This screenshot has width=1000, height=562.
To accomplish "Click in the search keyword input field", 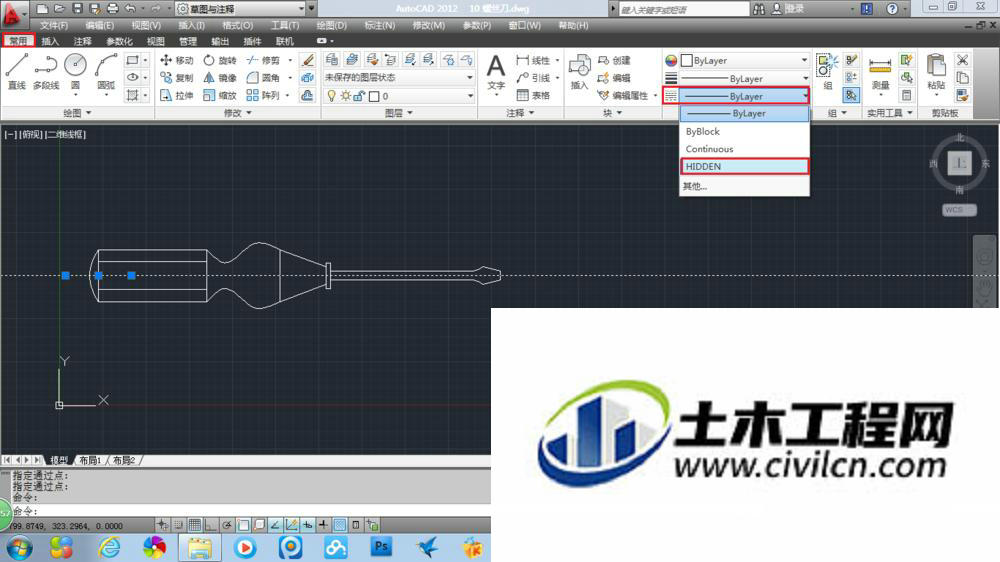I will tap(684, 9).
